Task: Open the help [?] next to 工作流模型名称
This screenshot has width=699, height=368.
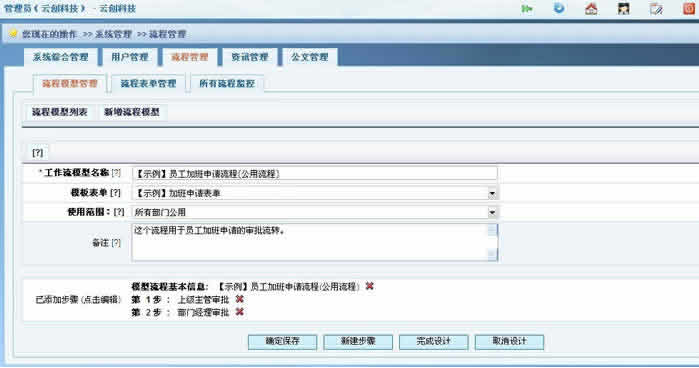Action: click(x=116, y=172)
